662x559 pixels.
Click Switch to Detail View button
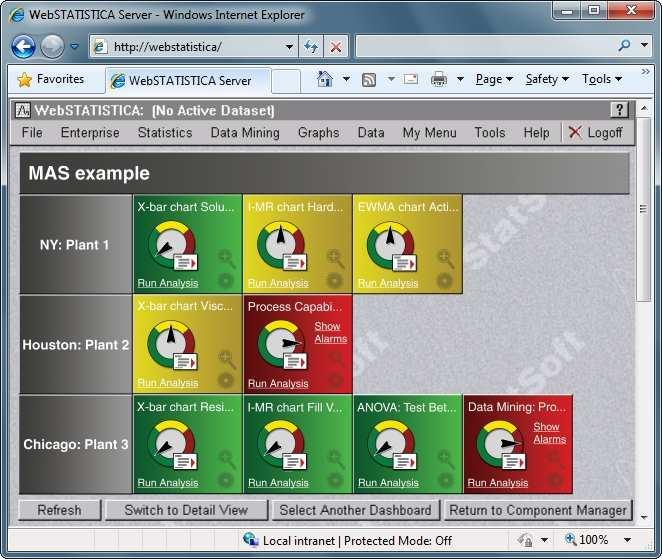(x=186, y=510)
